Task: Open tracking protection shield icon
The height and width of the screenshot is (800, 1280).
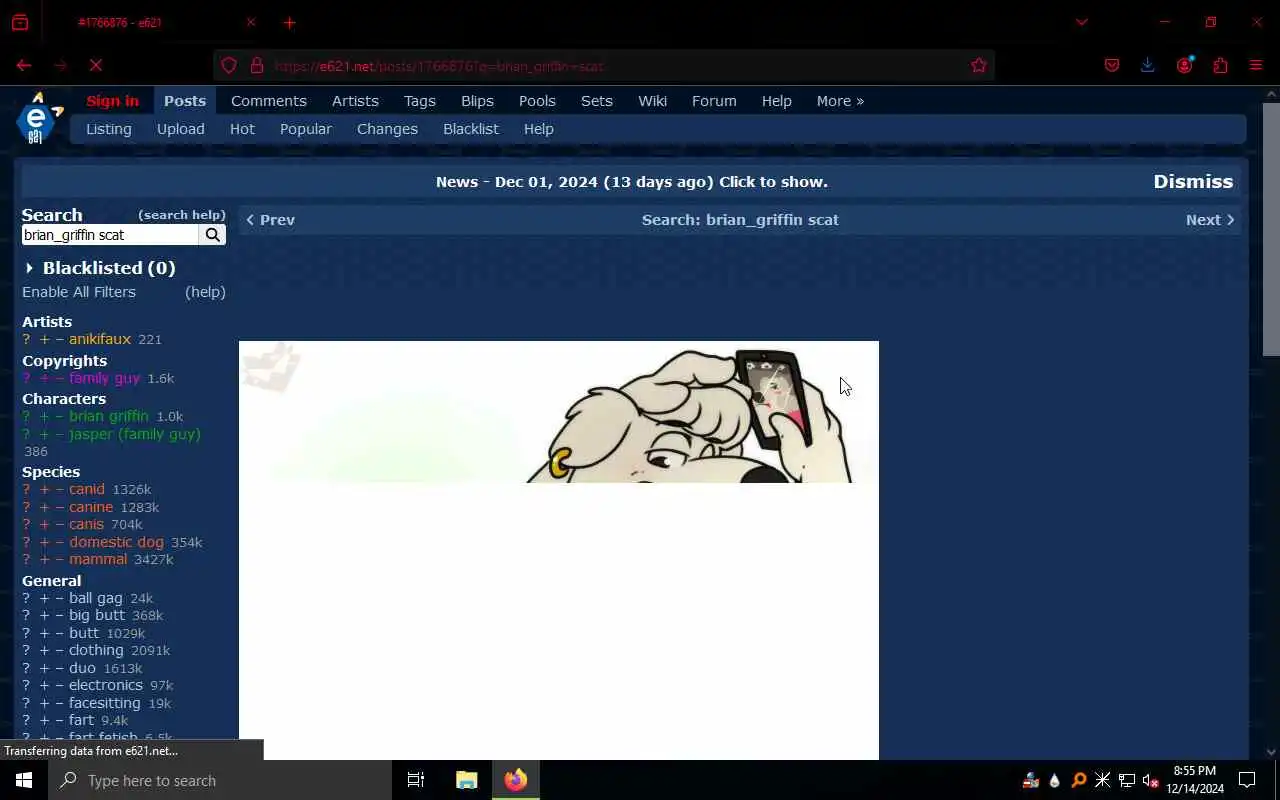Action: click(229, 66)
